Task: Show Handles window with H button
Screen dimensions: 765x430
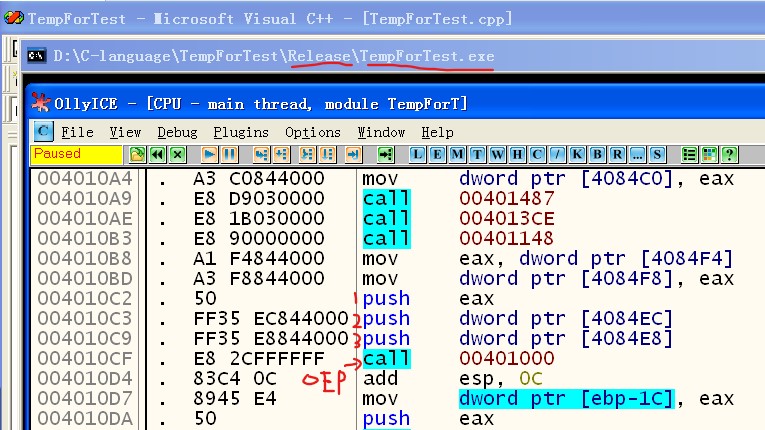Action: point(513,154)
